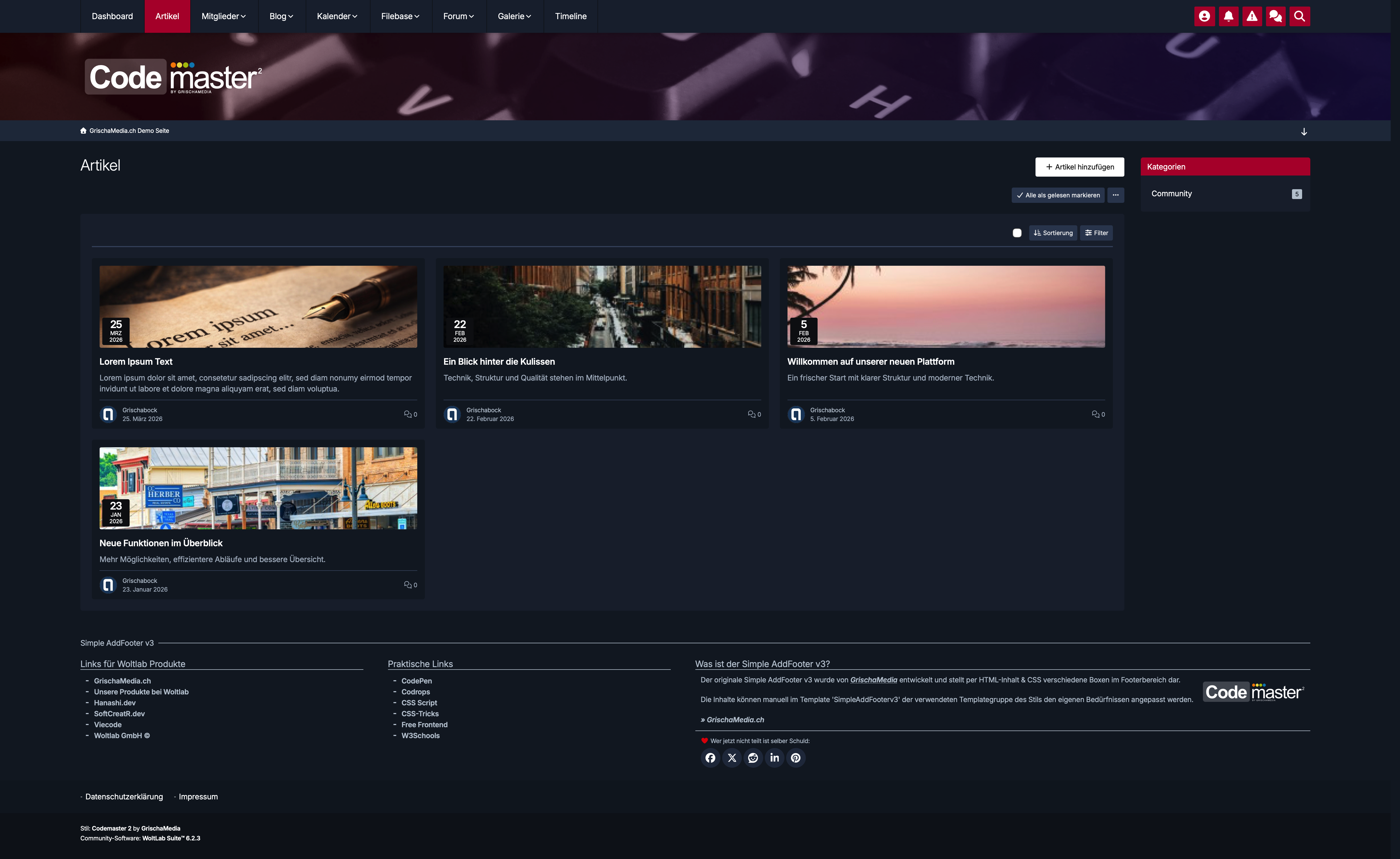Image resolution: width=1400 pixels, height=859 pixels.
Task: Open SoftCreatR.dev footer link
Action: coord(119,714)
